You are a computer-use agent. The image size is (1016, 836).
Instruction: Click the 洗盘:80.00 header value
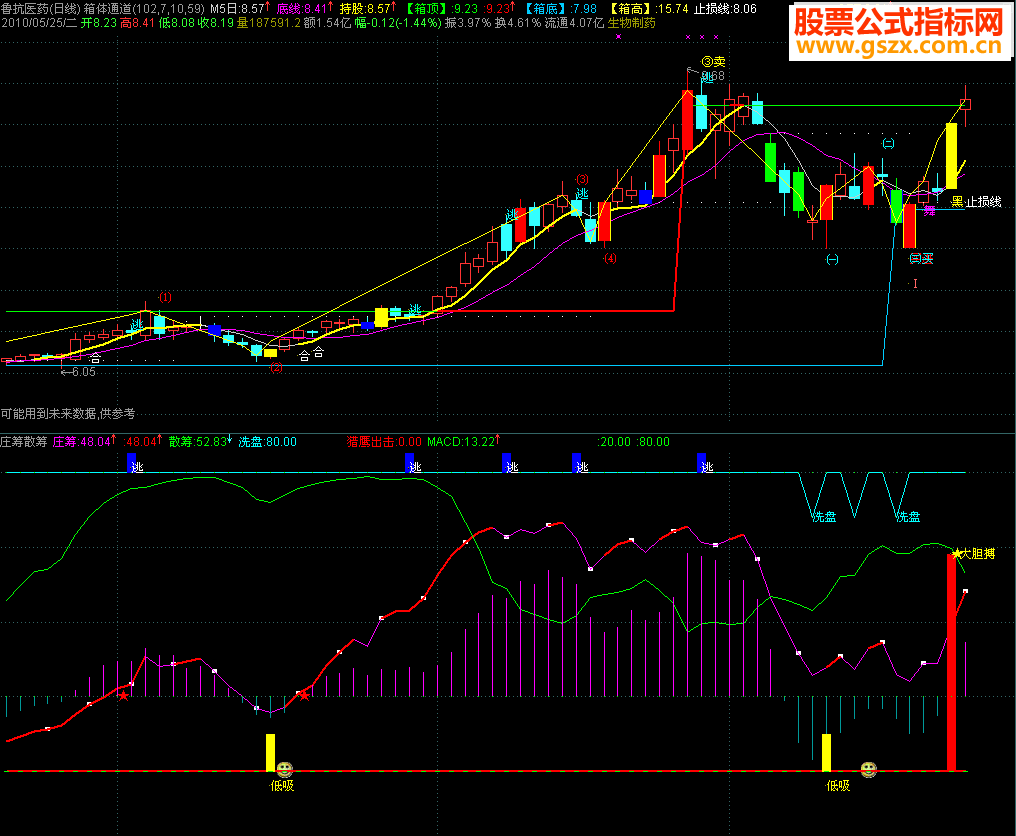(268, 441)
